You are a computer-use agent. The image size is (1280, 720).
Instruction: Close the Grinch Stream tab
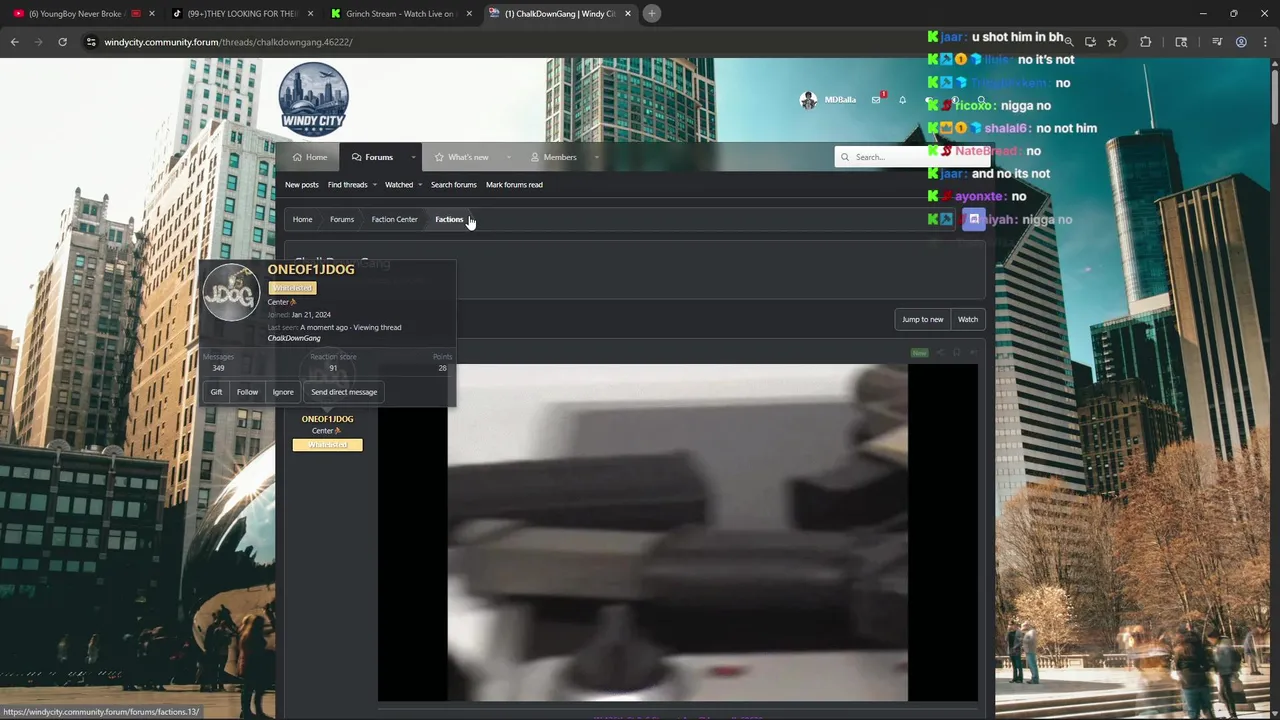click(468, 14)
